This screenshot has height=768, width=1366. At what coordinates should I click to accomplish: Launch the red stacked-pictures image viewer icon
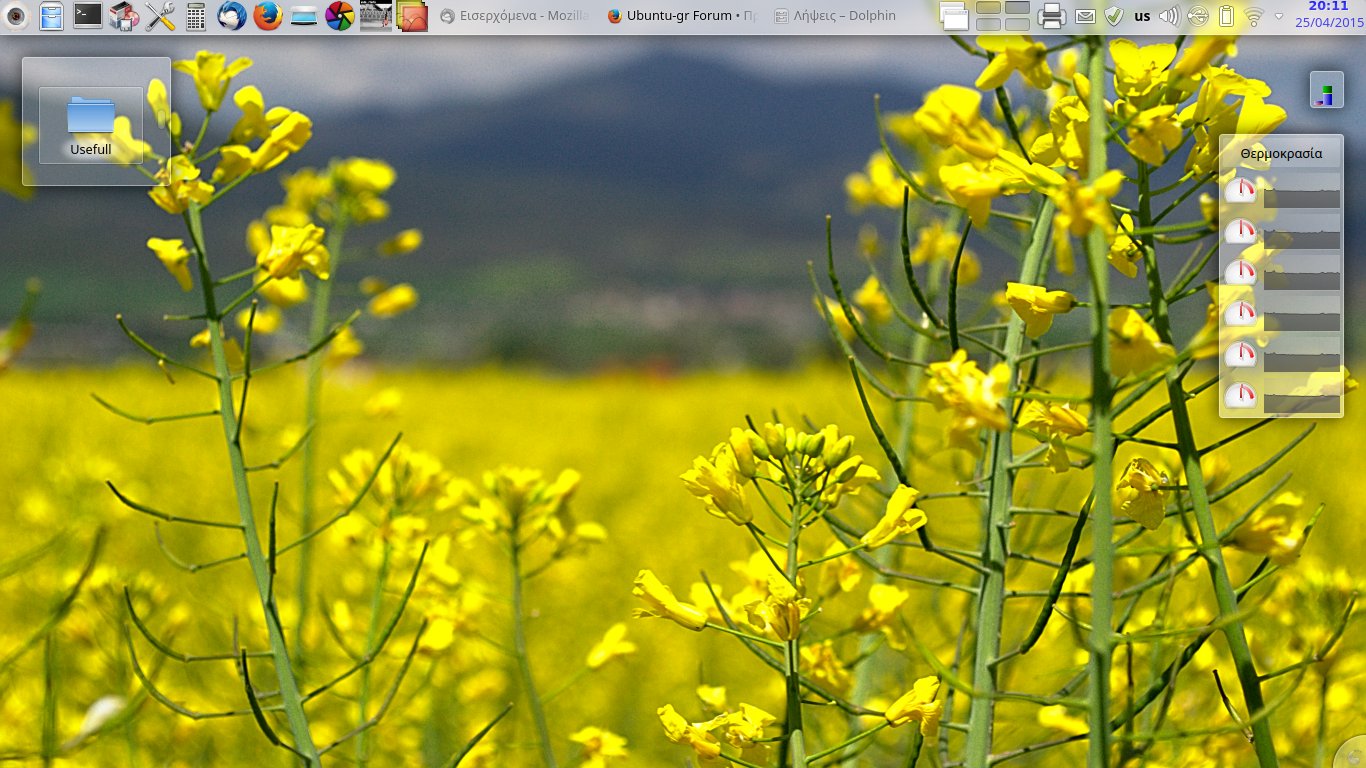coord(412,15)
